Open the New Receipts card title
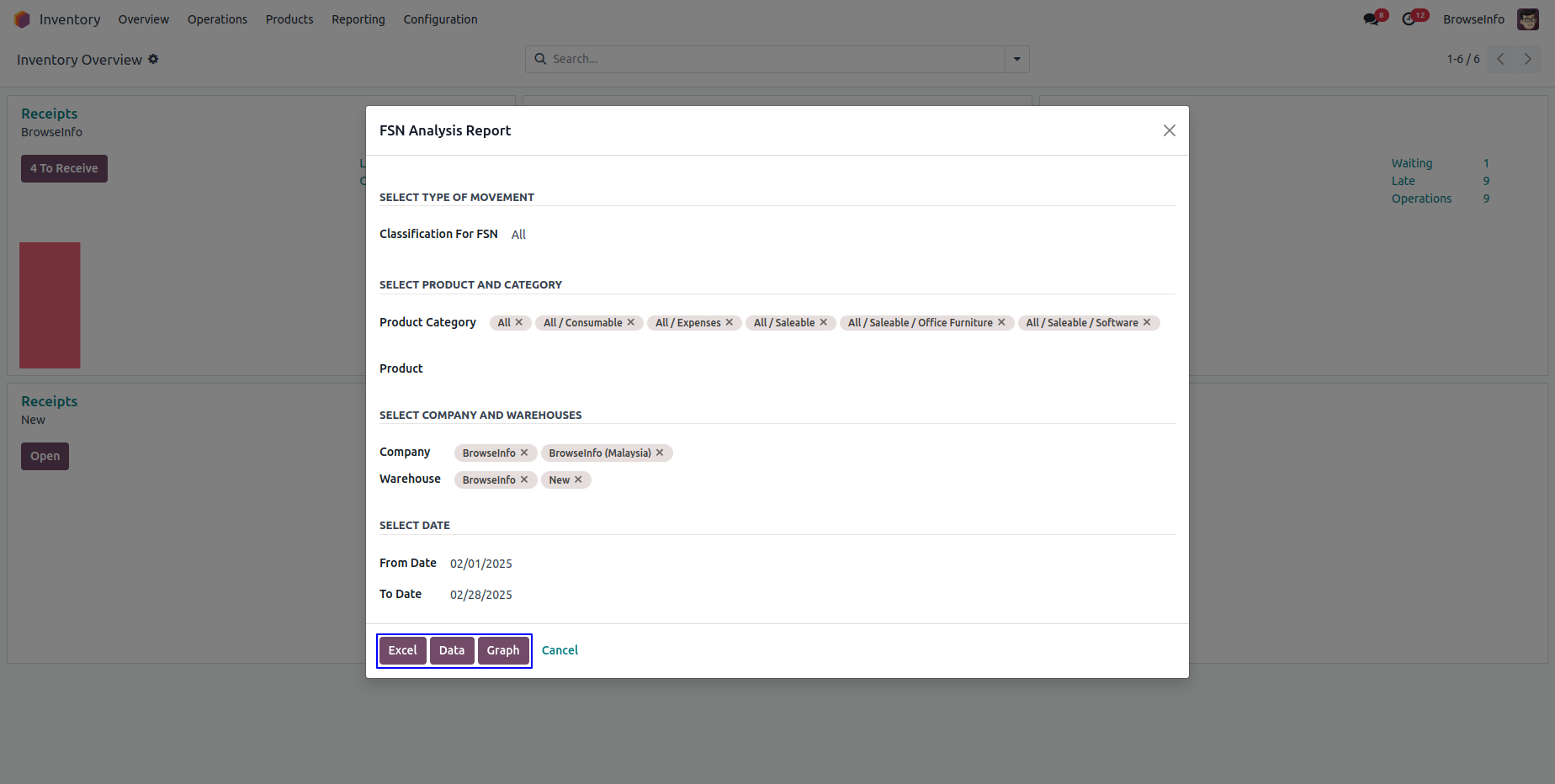This screenshot has width=1555, height=784. pyautogui.click(x=50, y=401)
